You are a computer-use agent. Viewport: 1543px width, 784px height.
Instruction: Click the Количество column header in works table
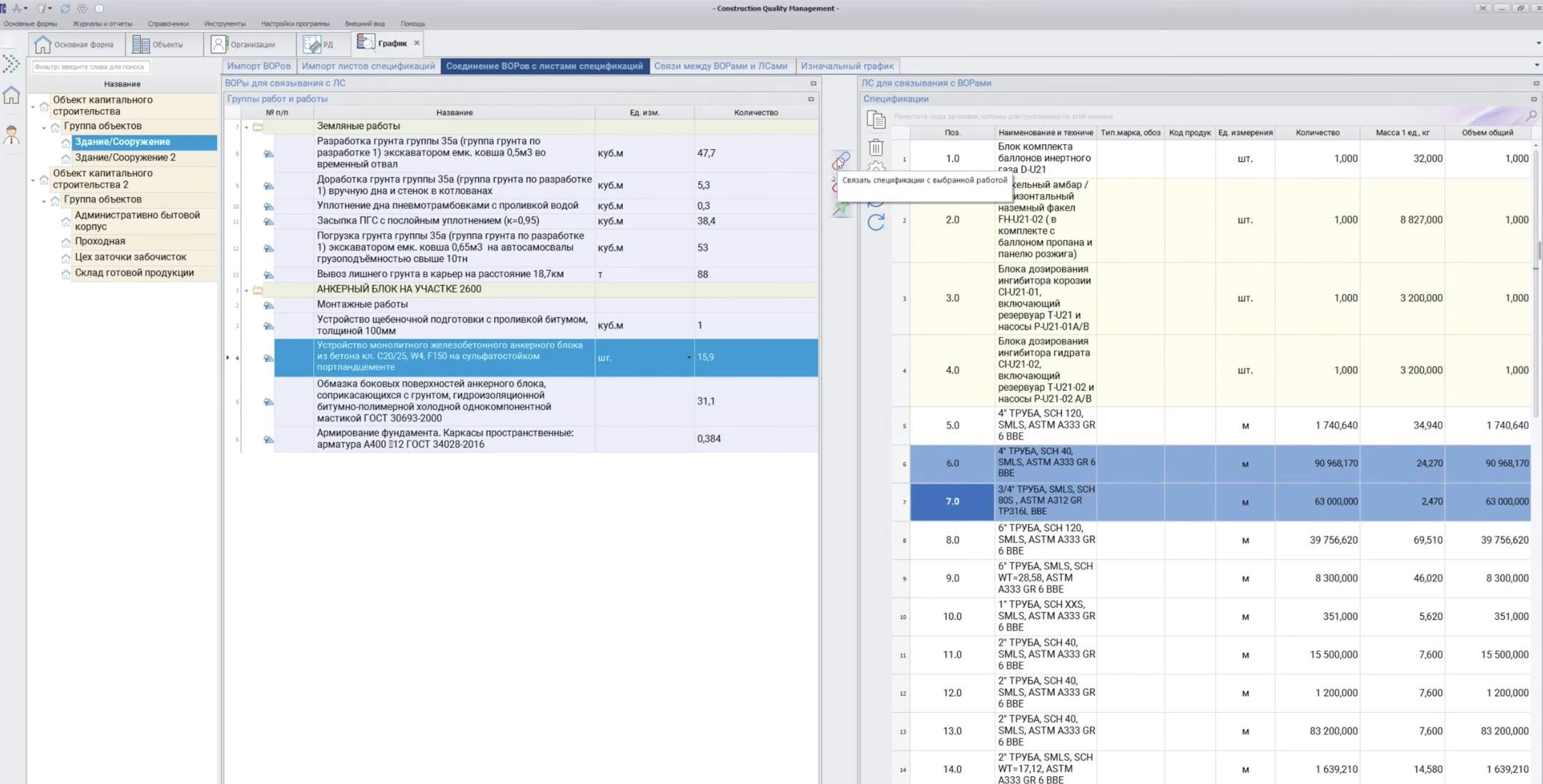point(756,113)
